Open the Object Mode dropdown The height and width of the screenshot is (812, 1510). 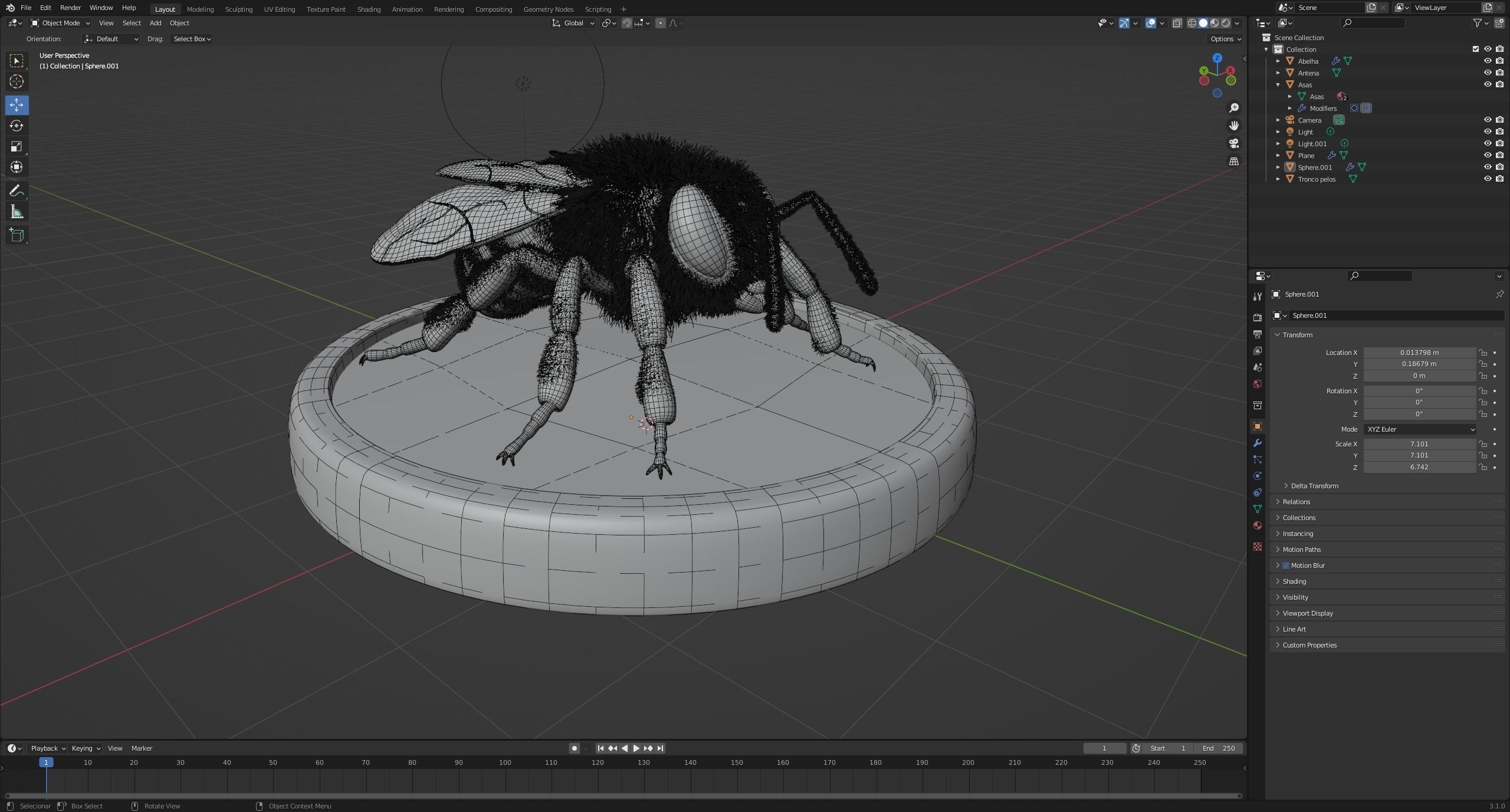click(x=60, y=23)
